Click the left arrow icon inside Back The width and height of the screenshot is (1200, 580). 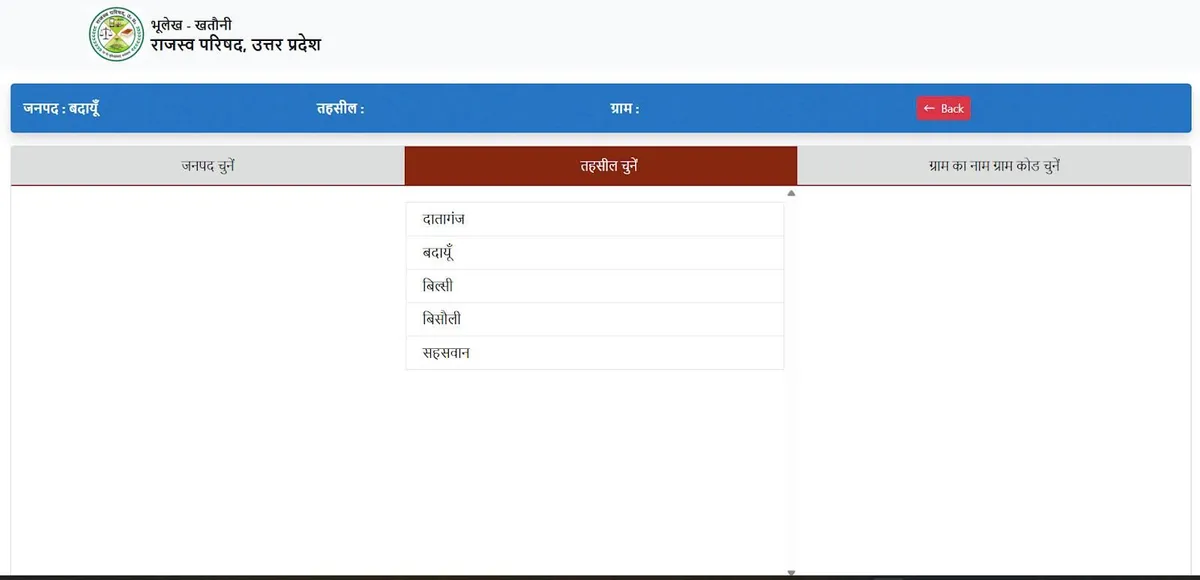(x=929, y=108)
